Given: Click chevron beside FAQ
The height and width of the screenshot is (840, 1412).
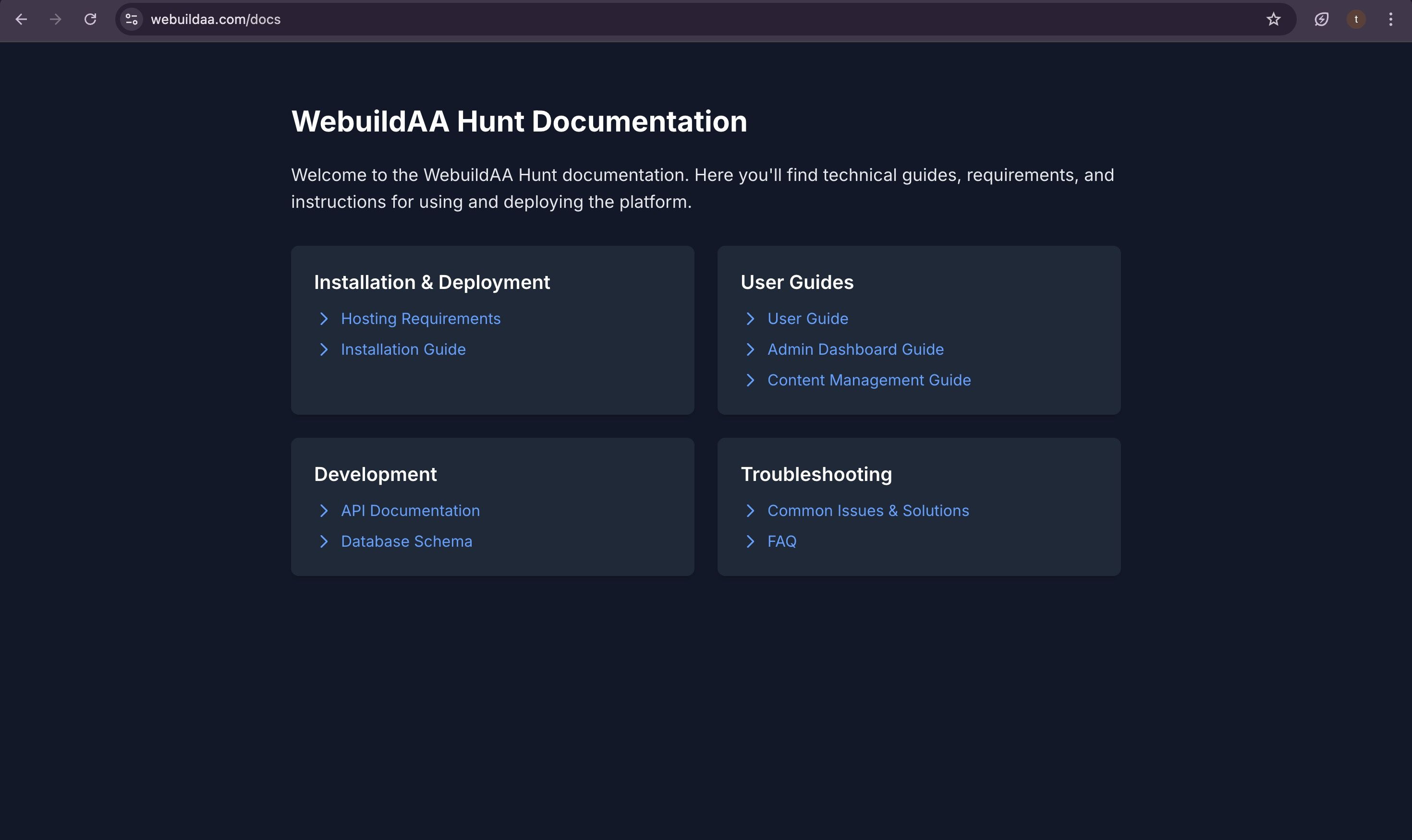Looking at the screenshot, I should tap(751, 541).
